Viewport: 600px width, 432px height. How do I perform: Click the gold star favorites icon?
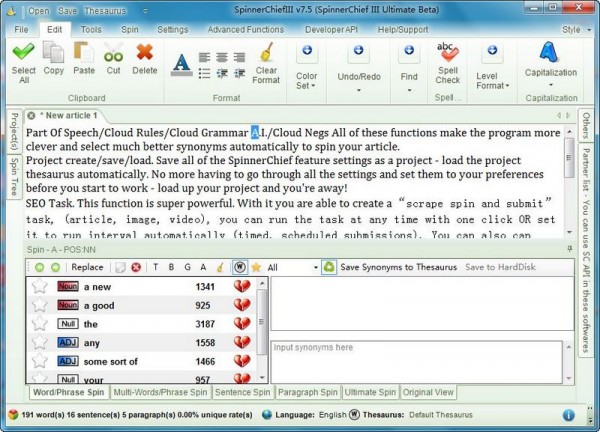pyautogui.click(x=256, y=267)
